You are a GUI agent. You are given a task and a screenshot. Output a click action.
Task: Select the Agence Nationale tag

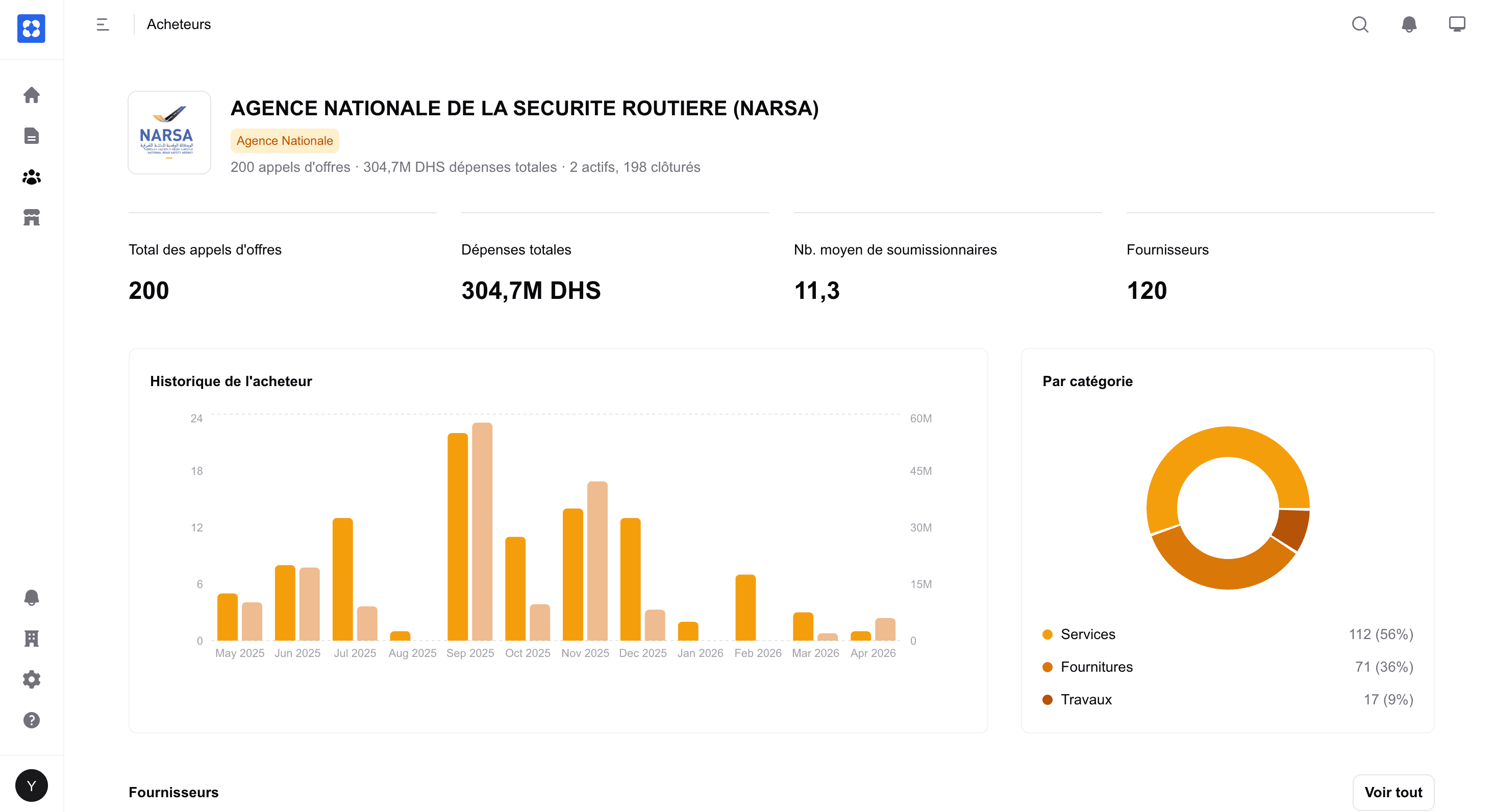(x=284, y=140)
